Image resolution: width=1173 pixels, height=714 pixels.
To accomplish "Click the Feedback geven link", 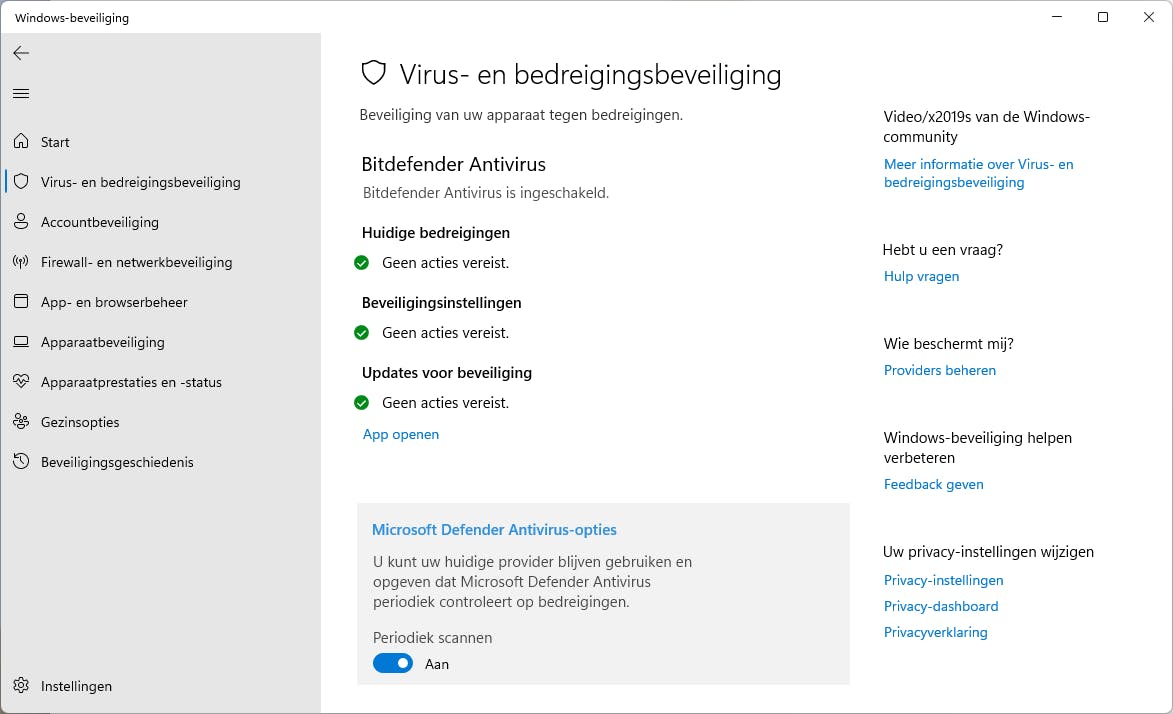I will click(x=933, y=484).
